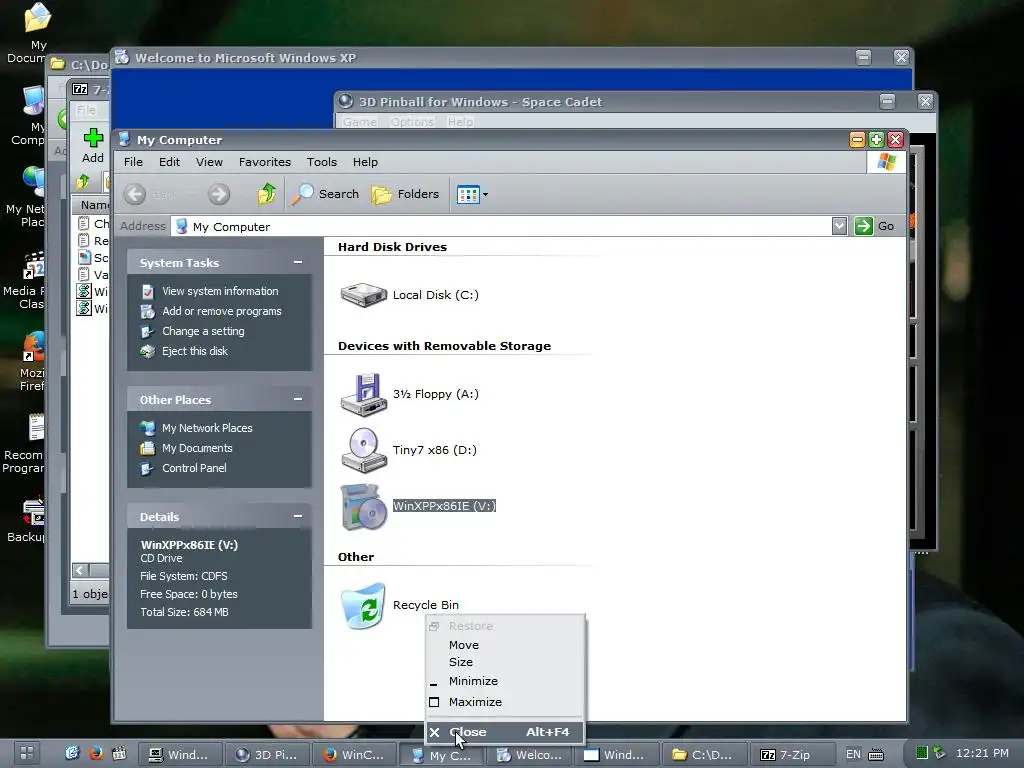
Task: Open My Documents link in sidebar
Action: (197, 449)
